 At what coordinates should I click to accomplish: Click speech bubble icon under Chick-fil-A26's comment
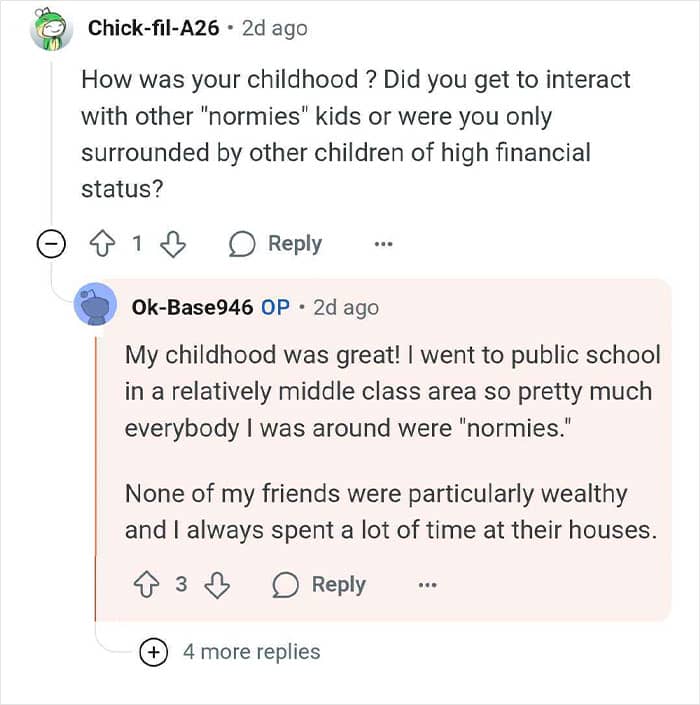[242, 244]
